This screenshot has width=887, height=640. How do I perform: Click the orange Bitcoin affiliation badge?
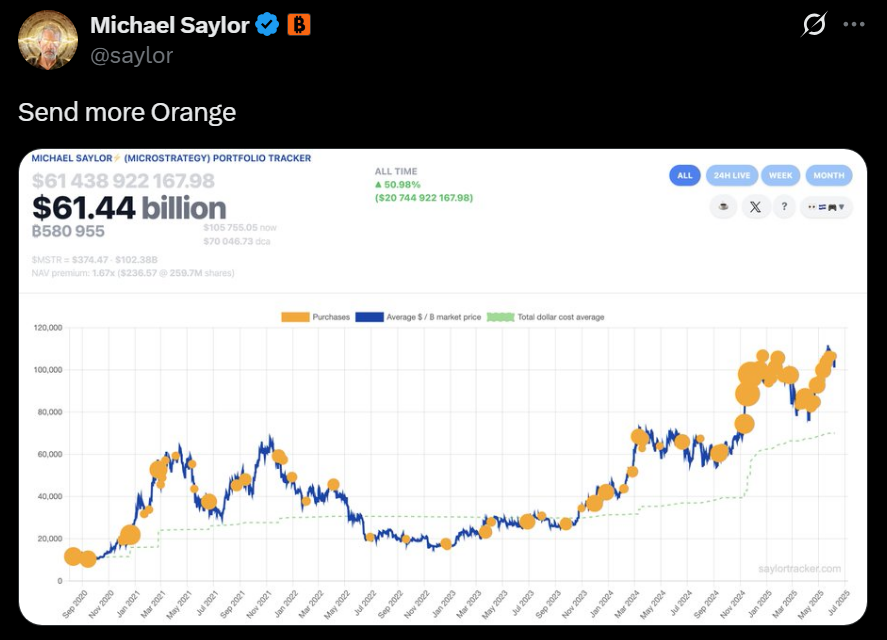298,26
